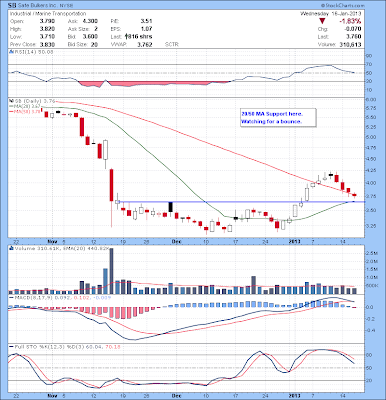
Task: Click the tallest volume bar in mid-November
Action: click(111, 271)
